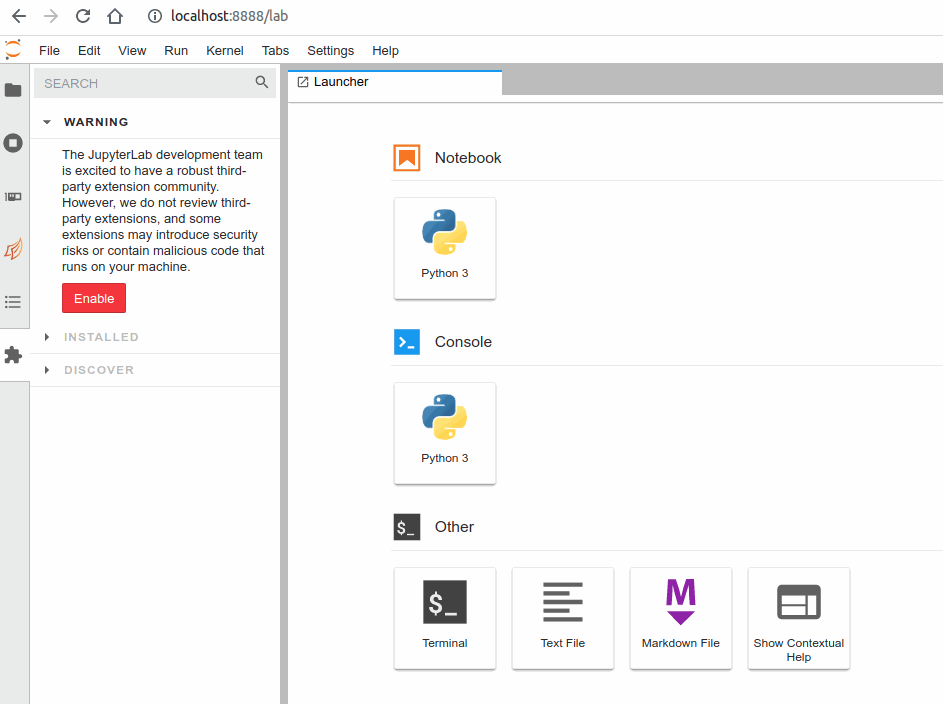Open the Settings menu

pyautogui.click(x=331, y=51)
